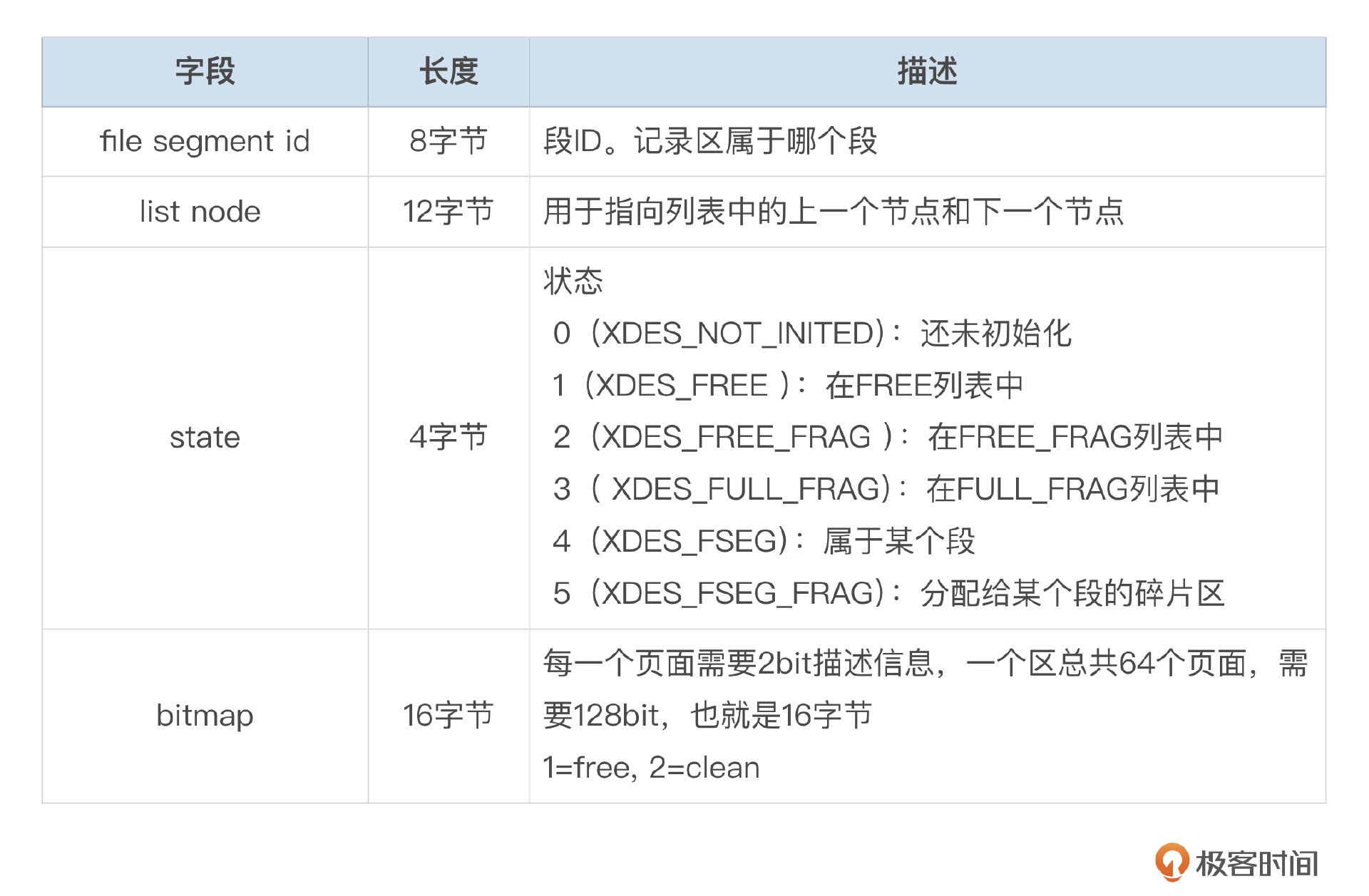Click the XDES_FULL_FRAG state line
The image size is (1369, 896).
[x=886, y=489]
